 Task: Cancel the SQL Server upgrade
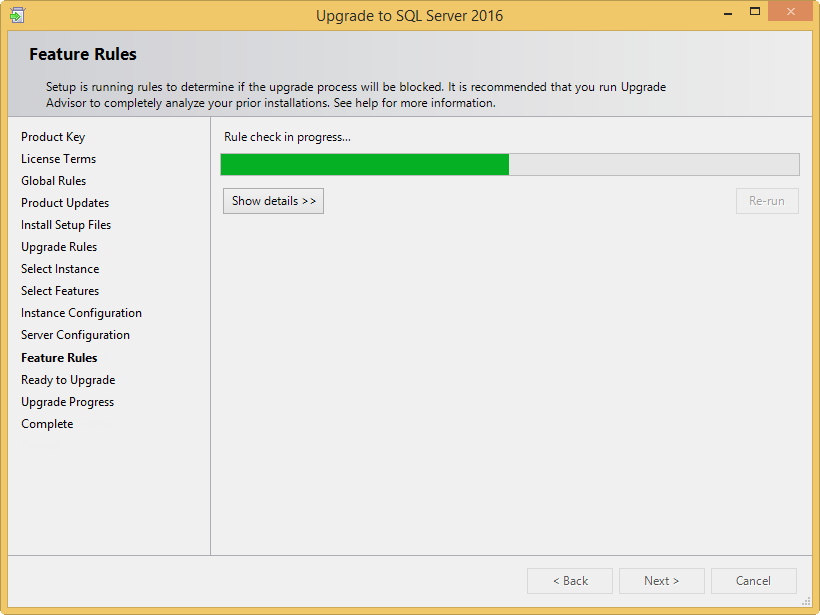tap(754, 581)
